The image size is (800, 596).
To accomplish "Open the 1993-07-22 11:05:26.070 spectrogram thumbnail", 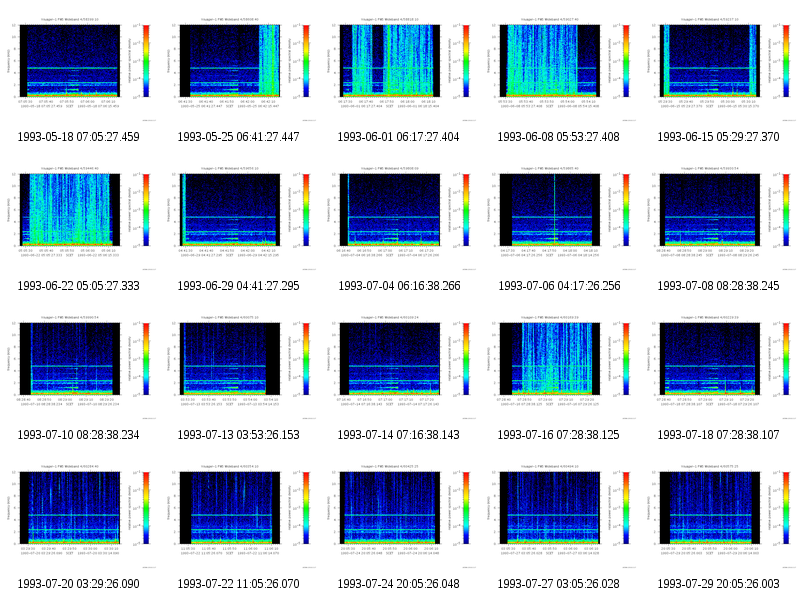I will (238, 516).
